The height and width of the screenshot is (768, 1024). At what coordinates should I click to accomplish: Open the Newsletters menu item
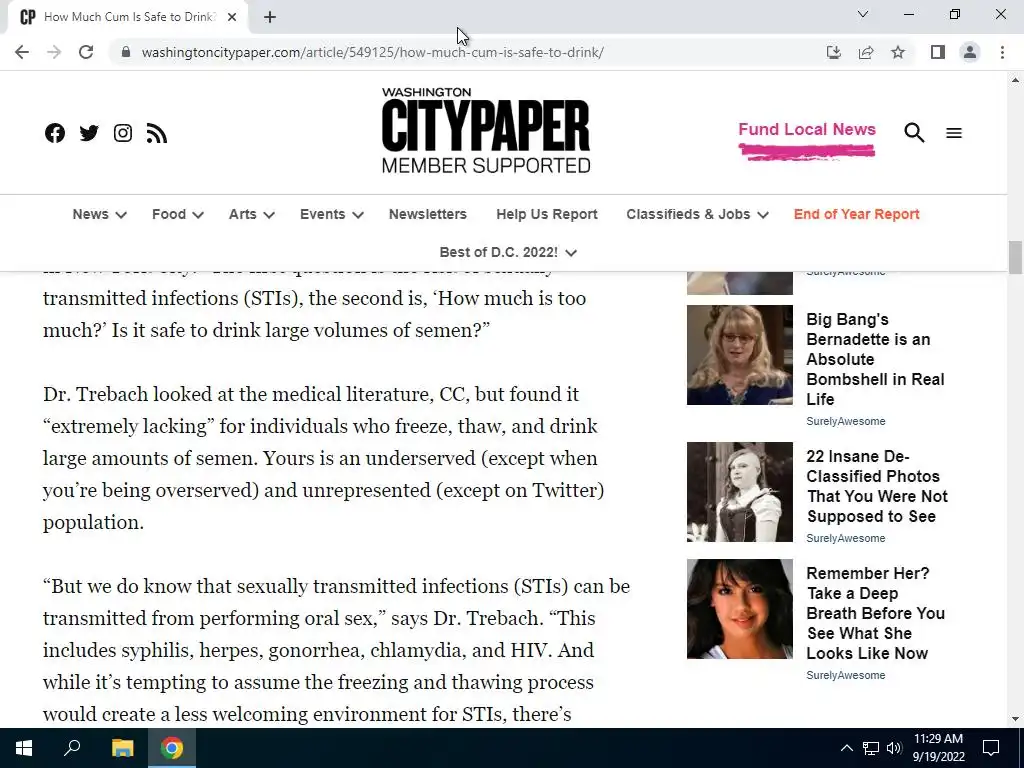pos(428,214)
